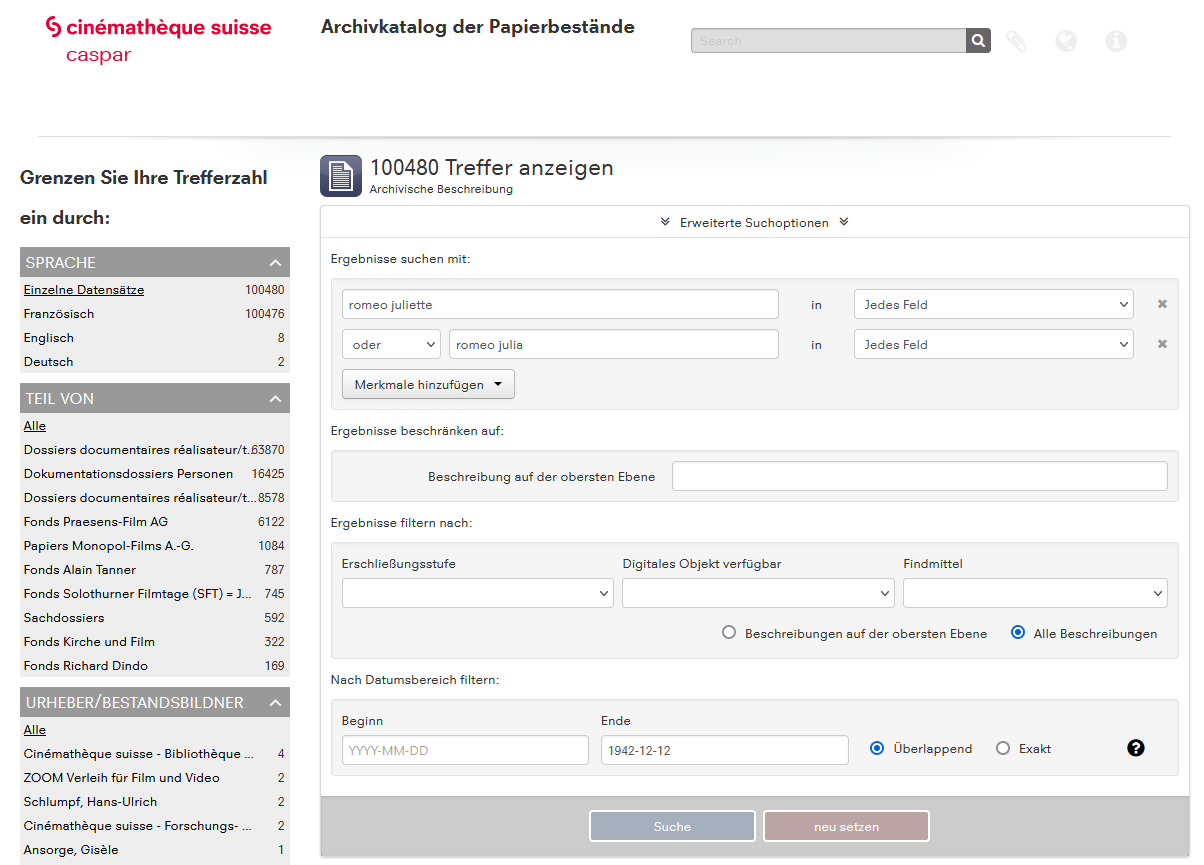Select the 'Exakt' date radio button
The width and height of the screenshot is (1204, 865).
point(1003,748)
